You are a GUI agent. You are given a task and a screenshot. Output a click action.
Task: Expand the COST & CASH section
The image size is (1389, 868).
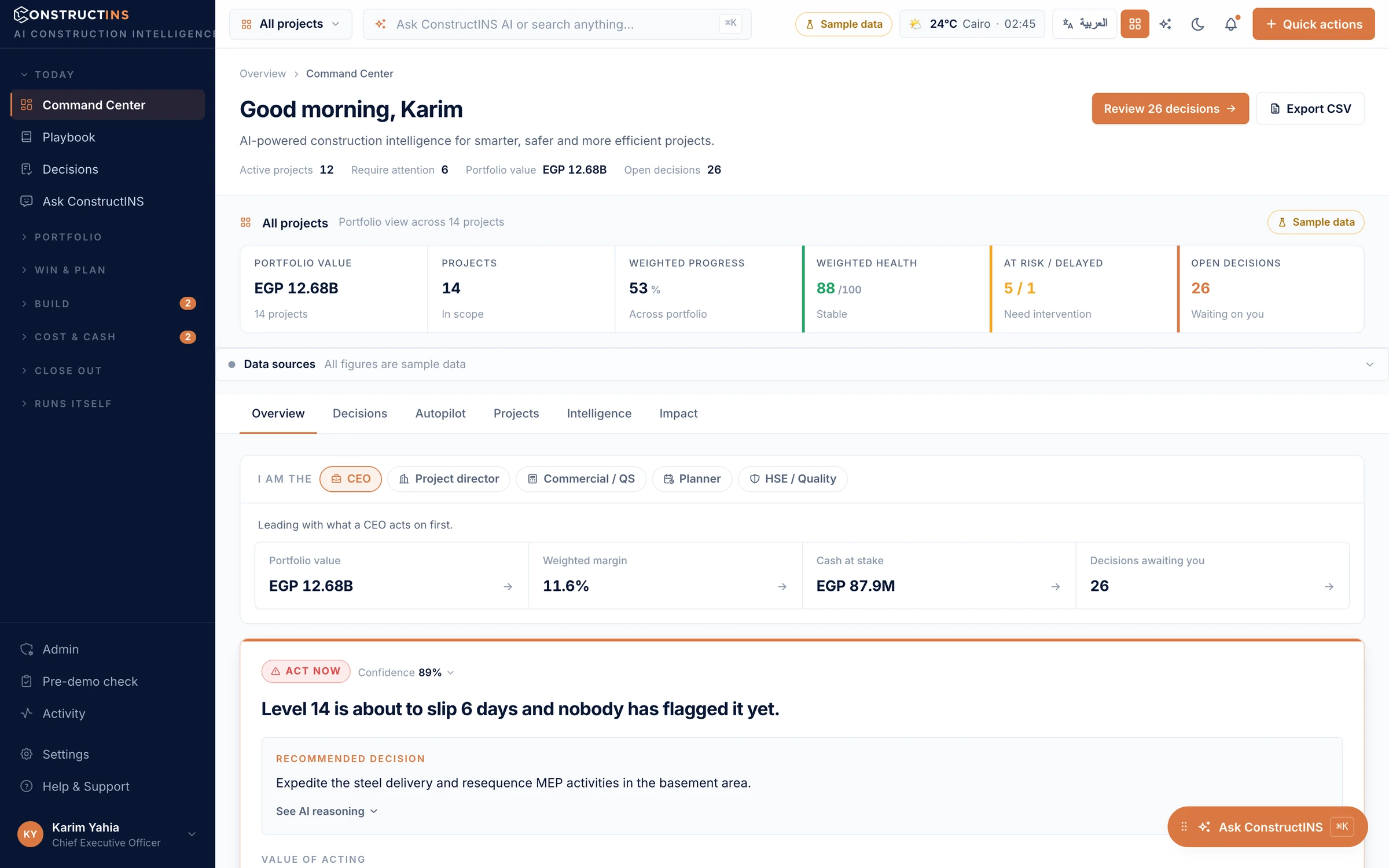pos(69,337)
